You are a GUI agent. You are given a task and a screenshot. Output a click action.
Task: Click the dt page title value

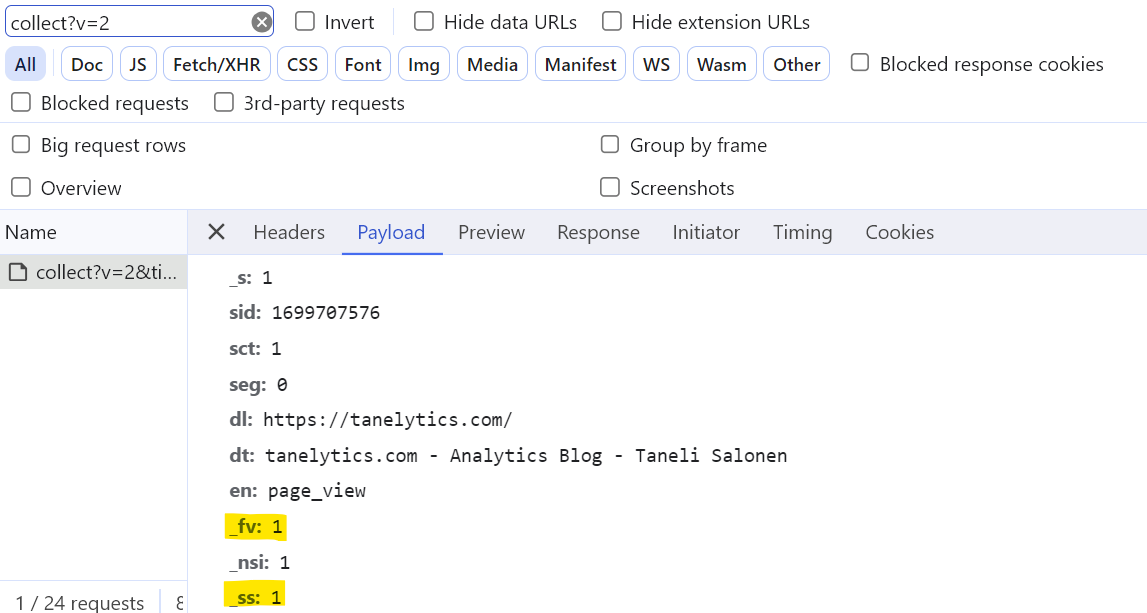[526, 456]
